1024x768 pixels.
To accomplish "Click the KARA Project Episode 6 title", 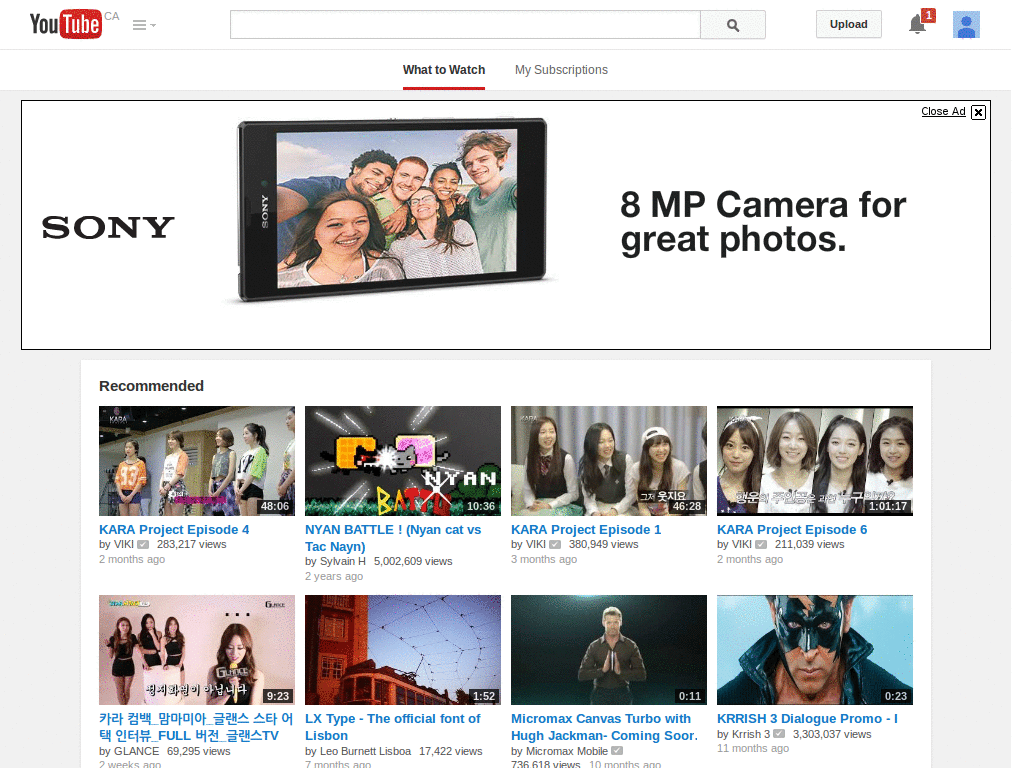I will [792, 530].
